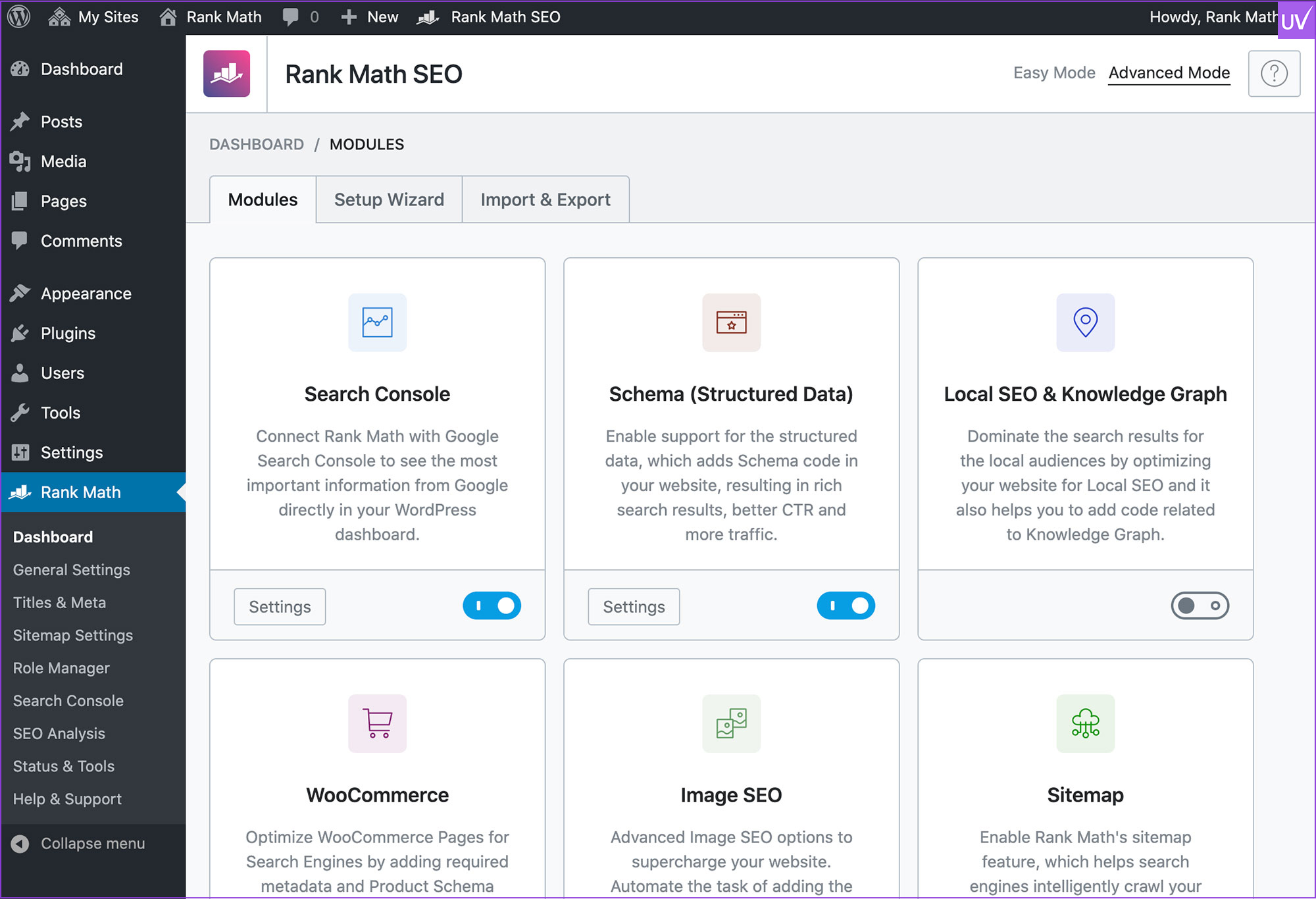Click the Sitemap module icon

pyautogui.click(x=1086, y=723)
